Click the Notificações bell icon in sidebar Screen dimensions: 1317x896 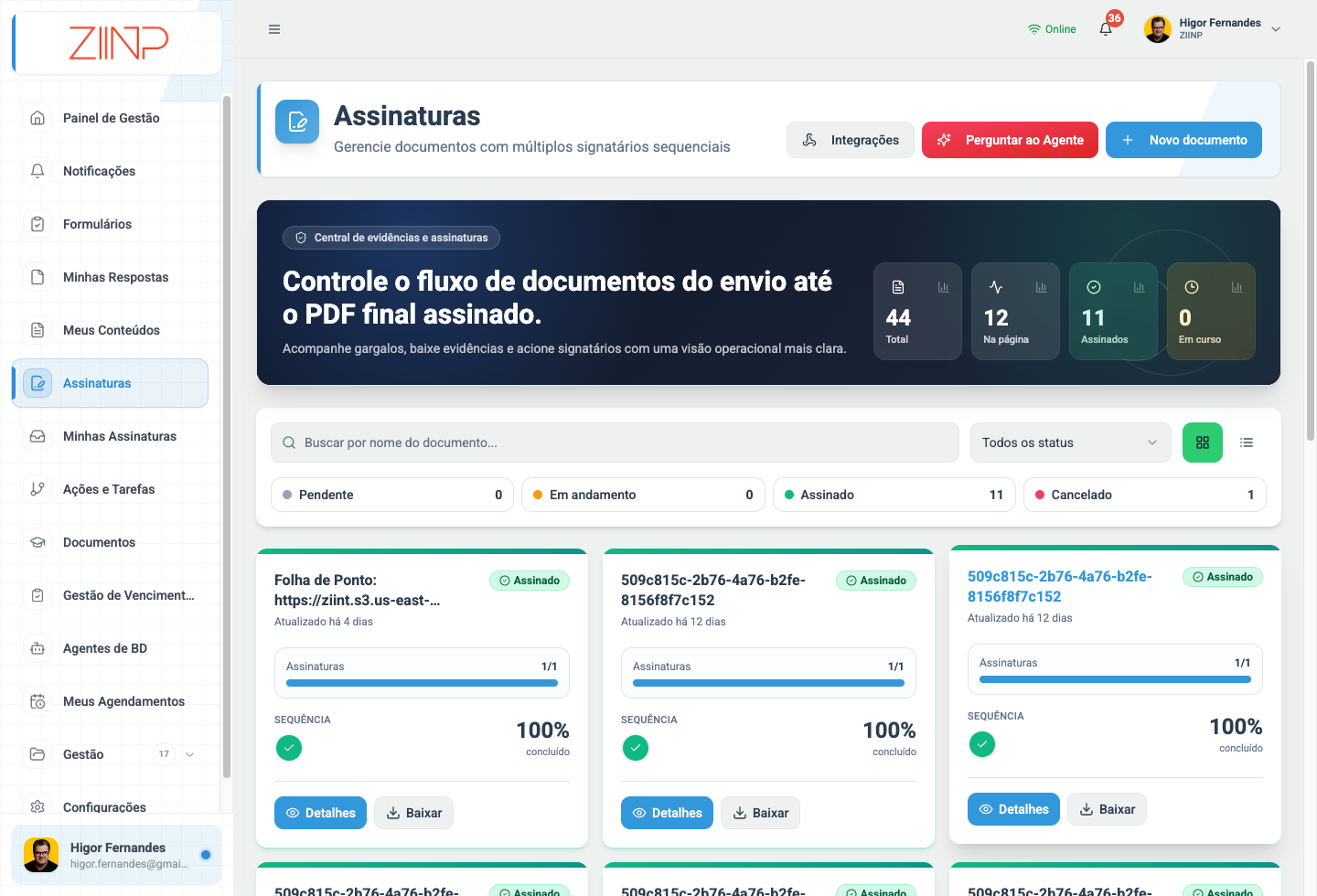[37, 171]
